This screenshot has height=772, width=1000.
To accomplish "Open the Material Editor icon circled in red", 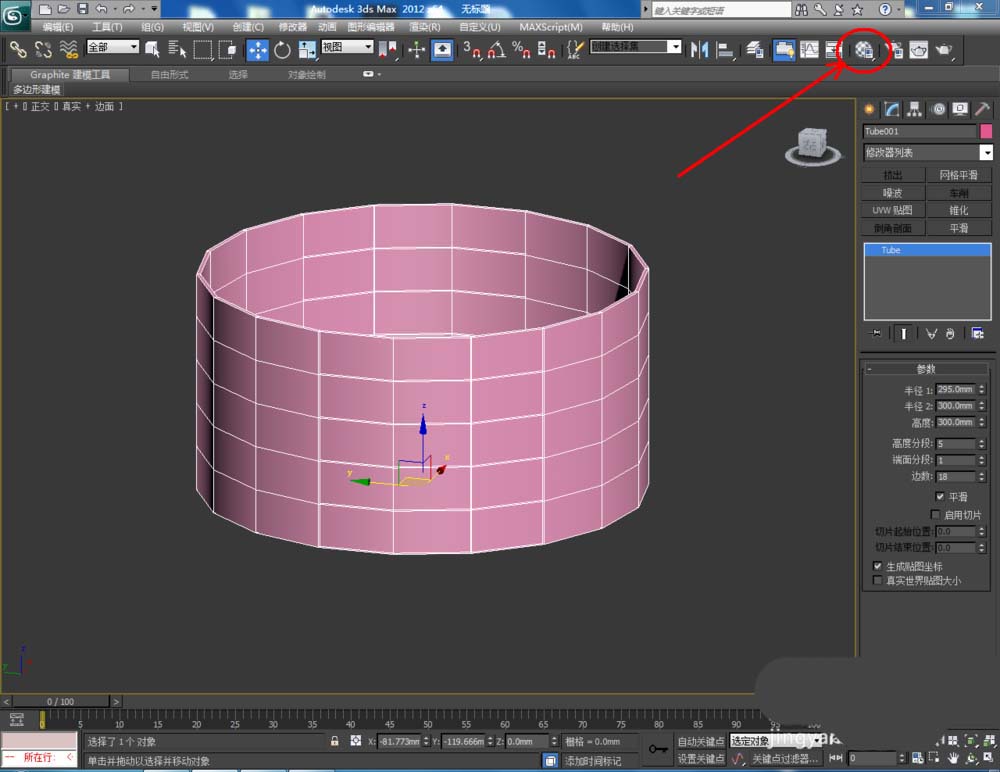I will pos(864,50).
